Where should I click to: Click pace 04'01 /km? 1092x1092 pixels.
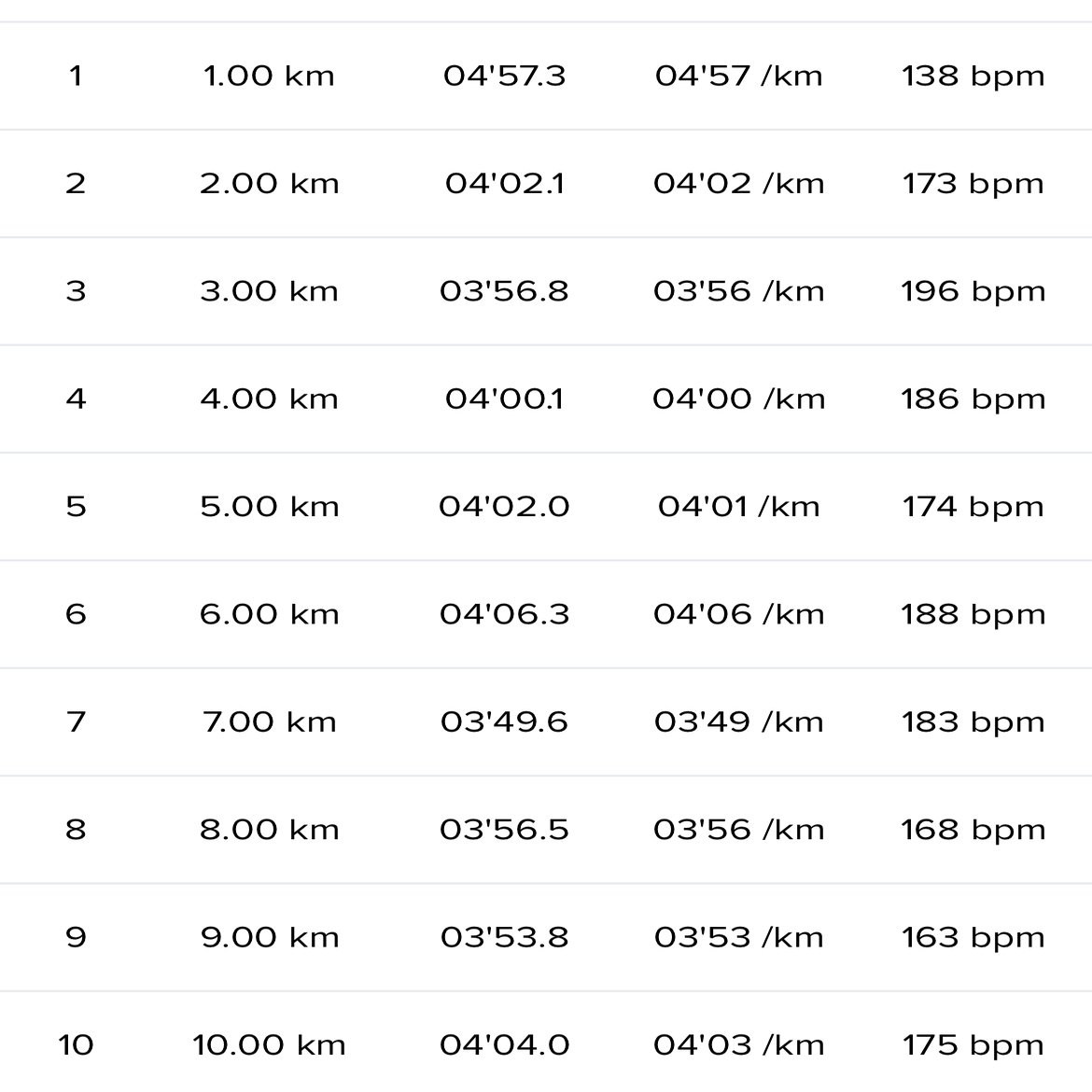739,506
